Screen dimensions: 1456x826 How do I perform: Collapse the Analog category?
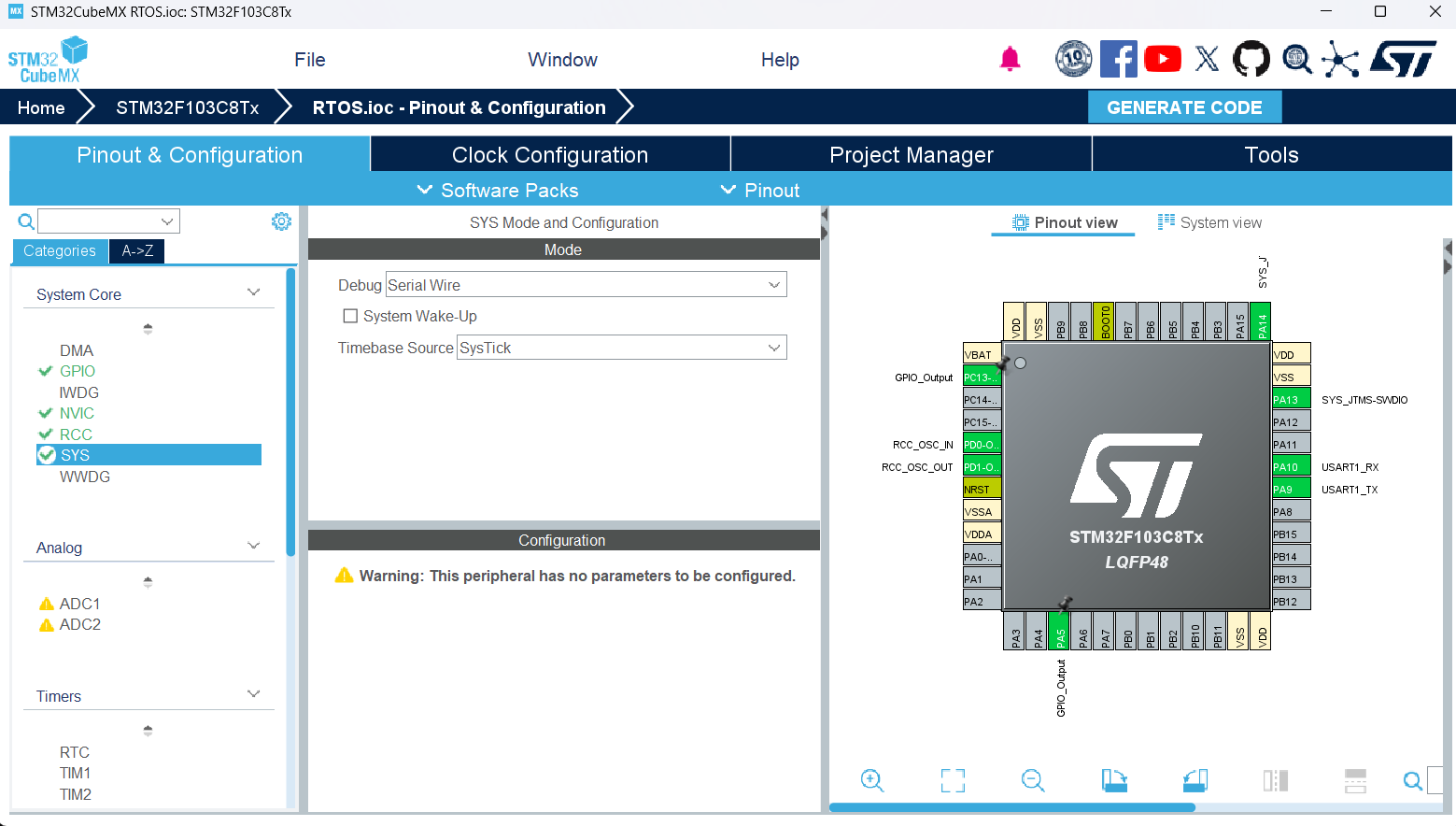point(253,546)
